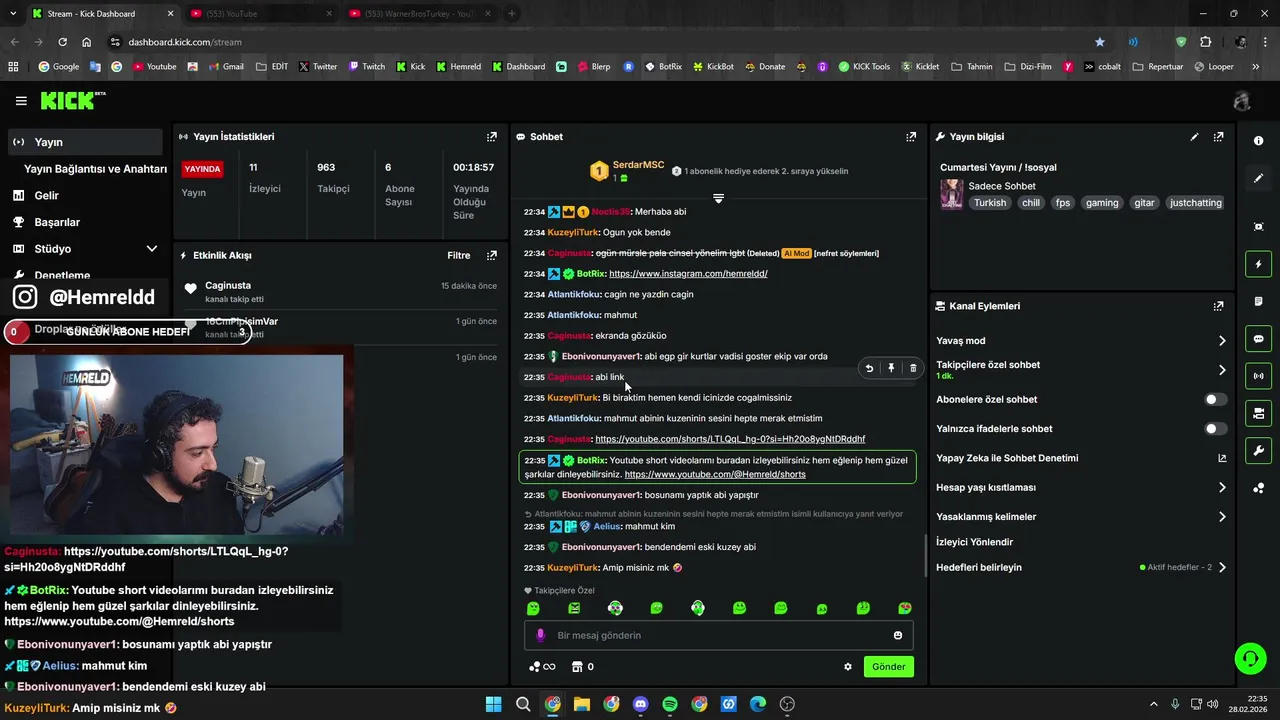This screenshot has height=720, width=1280.
Task: Open the emoji picker in message box
Action: tap(898, 635)
